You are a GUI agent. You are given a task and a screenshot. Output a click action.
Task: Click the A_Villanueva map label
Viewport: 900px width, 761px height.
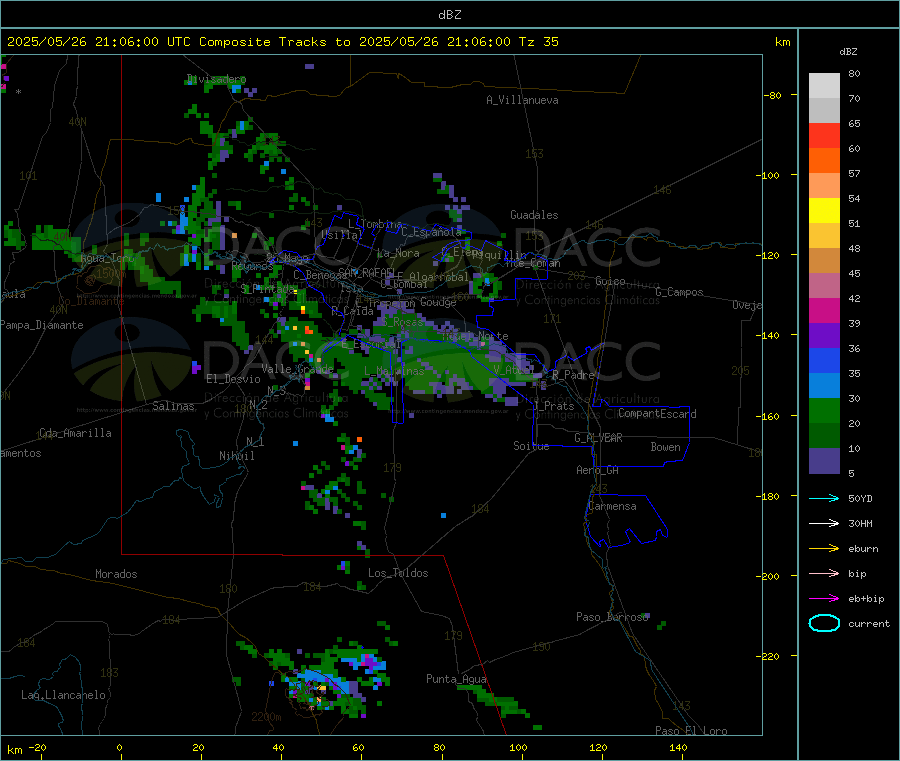tap(522, 100)
